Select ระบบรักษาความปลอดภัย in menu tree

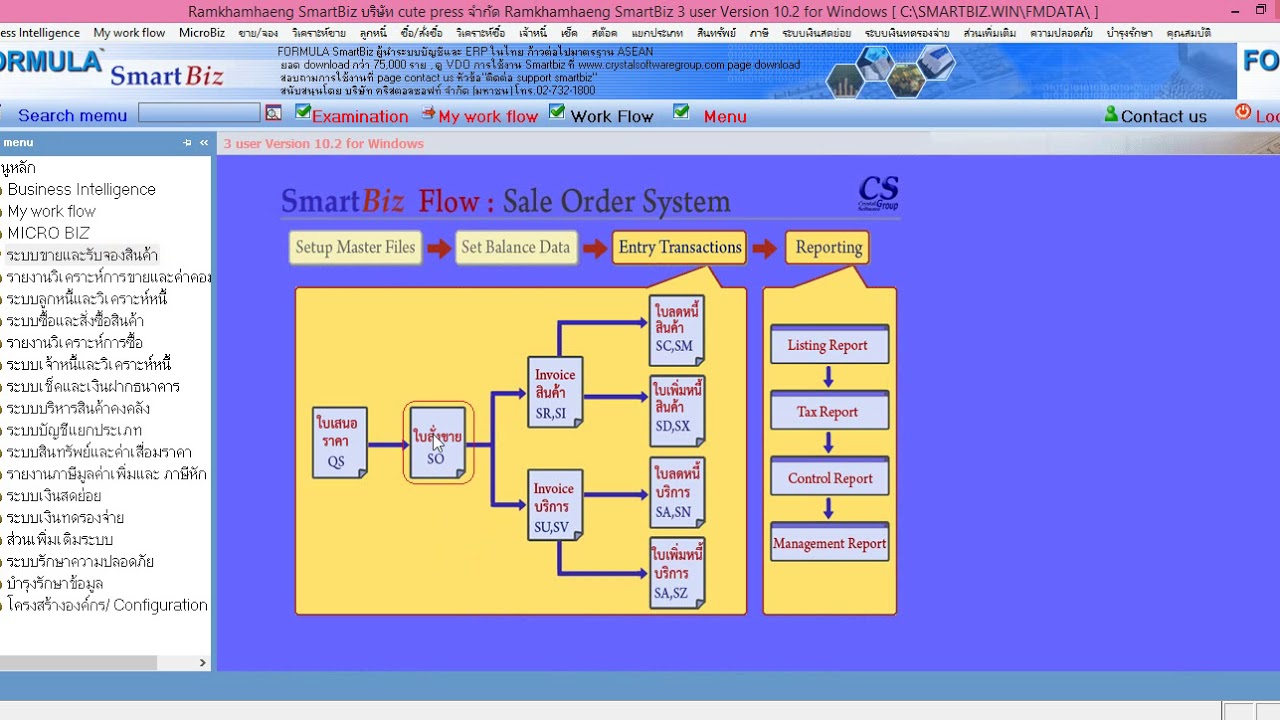[x=81, y=562]
